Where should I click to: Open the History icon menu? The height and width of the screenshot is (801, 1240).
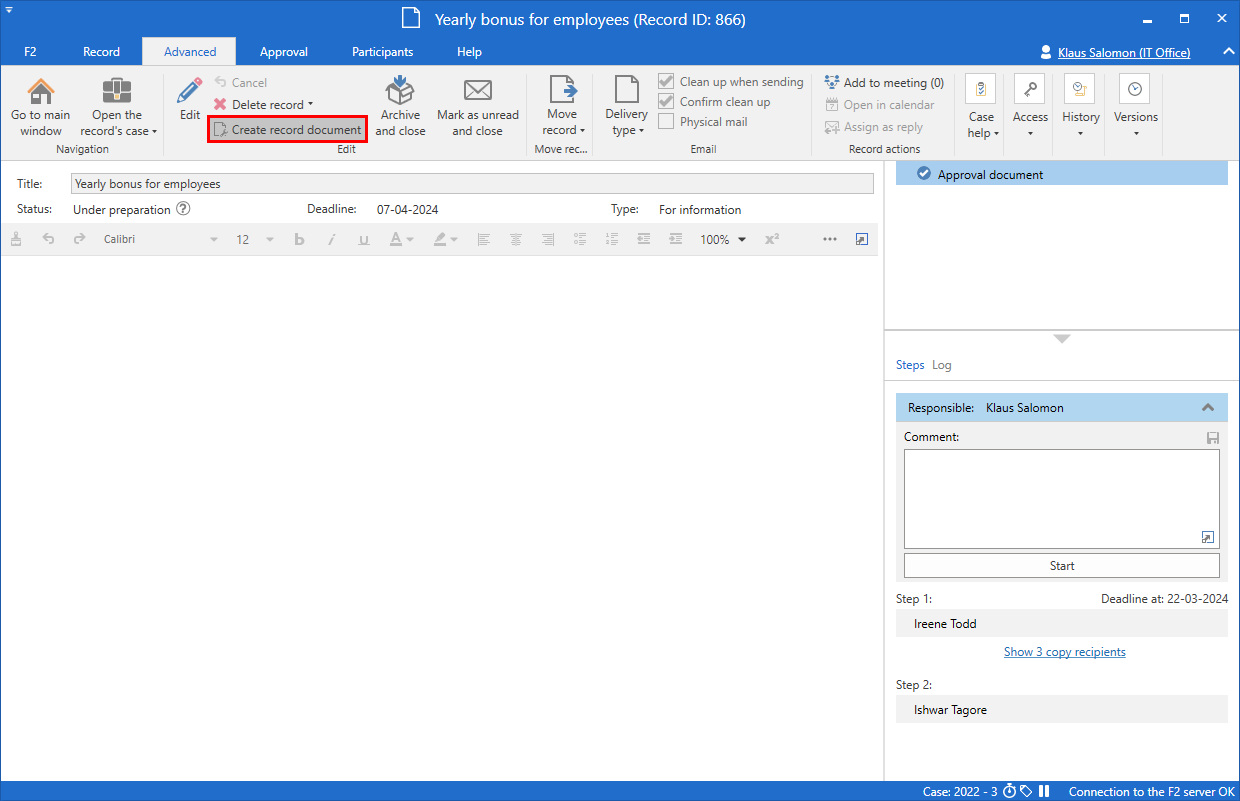(1080, 90)
